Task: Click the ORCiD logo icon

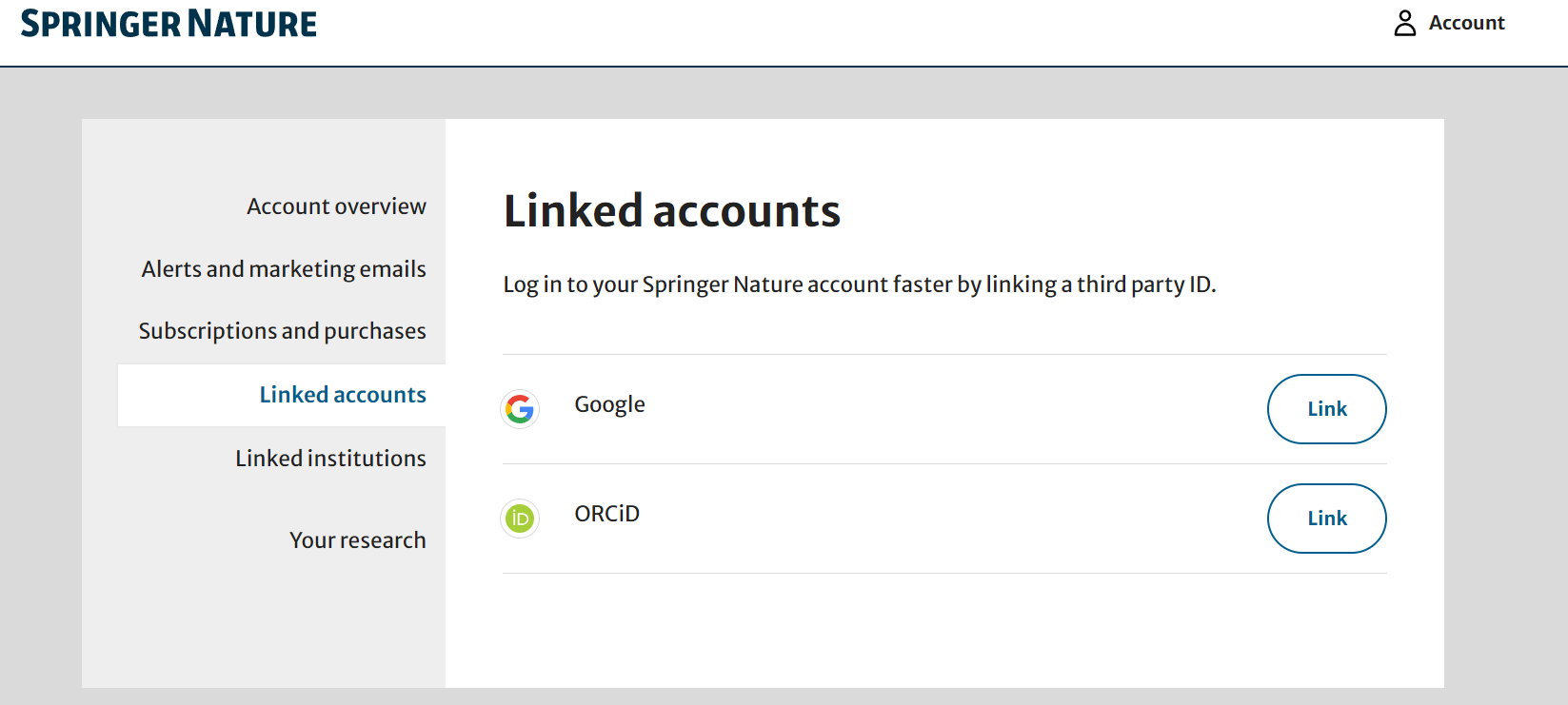Action: click(x=520, y=519)
